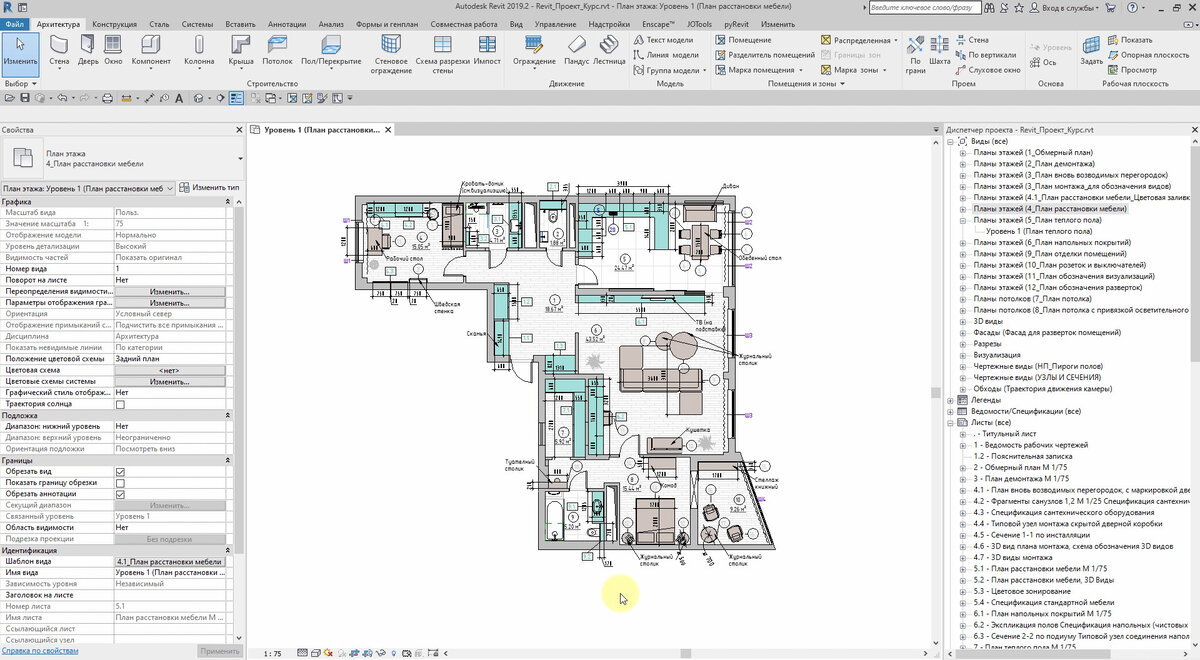1200x660 pixels.
Task: Activate the Стеновое ограждение curtain wall tool
Action: coord(391,55)
